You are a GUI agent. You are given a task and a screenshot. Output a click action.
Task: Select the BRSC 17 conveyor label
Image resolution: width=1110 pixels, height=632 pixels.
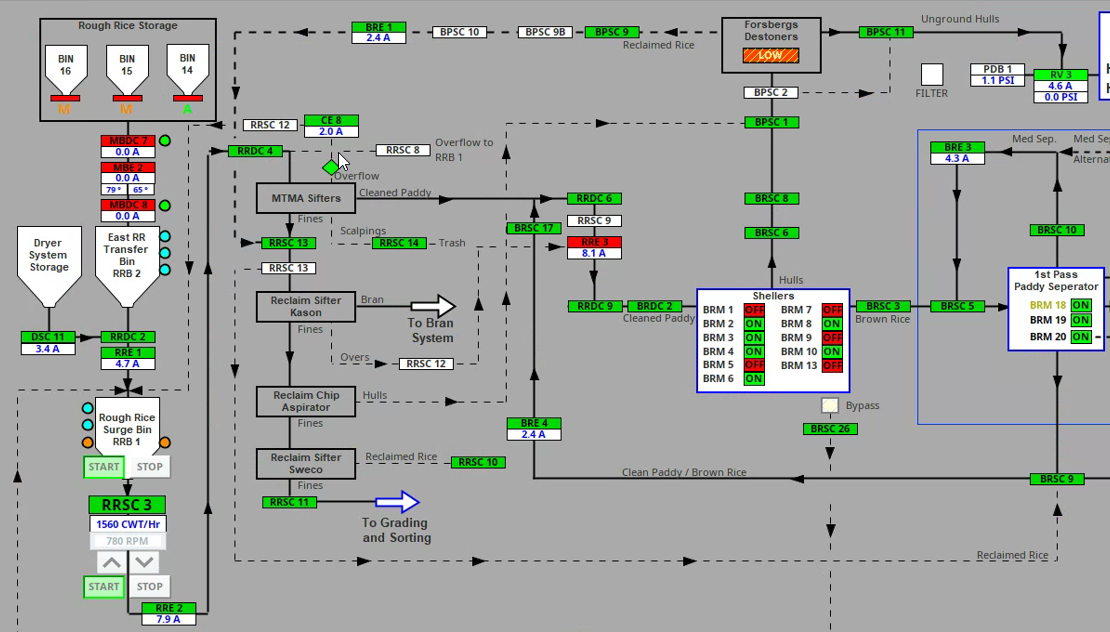(534, 228)
